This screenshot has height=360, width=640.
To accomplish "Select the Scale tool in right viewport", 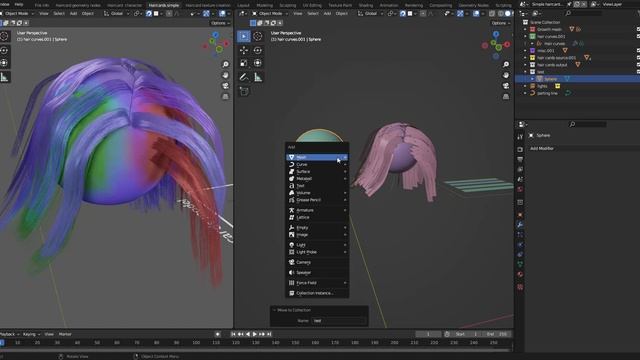I will (244, 63).
